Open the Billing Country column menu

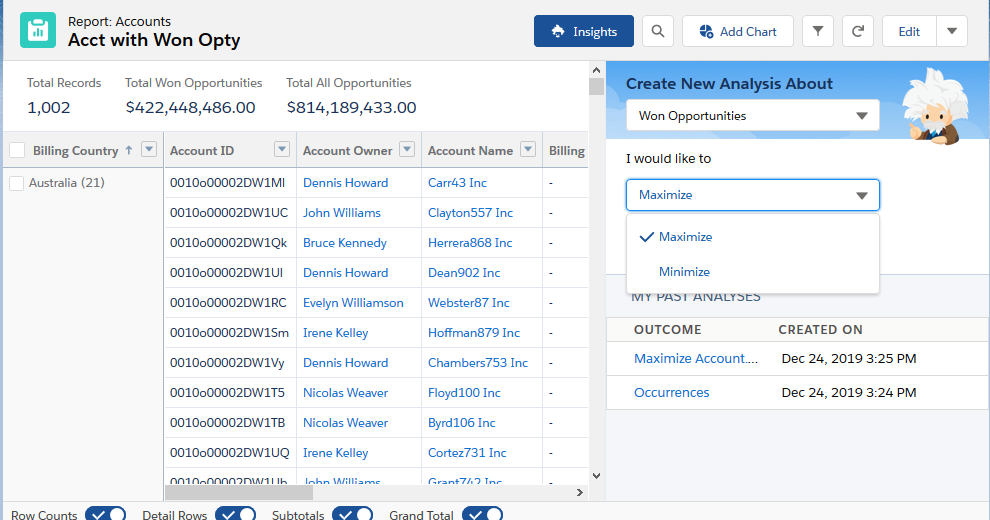(x=149, y=150)
